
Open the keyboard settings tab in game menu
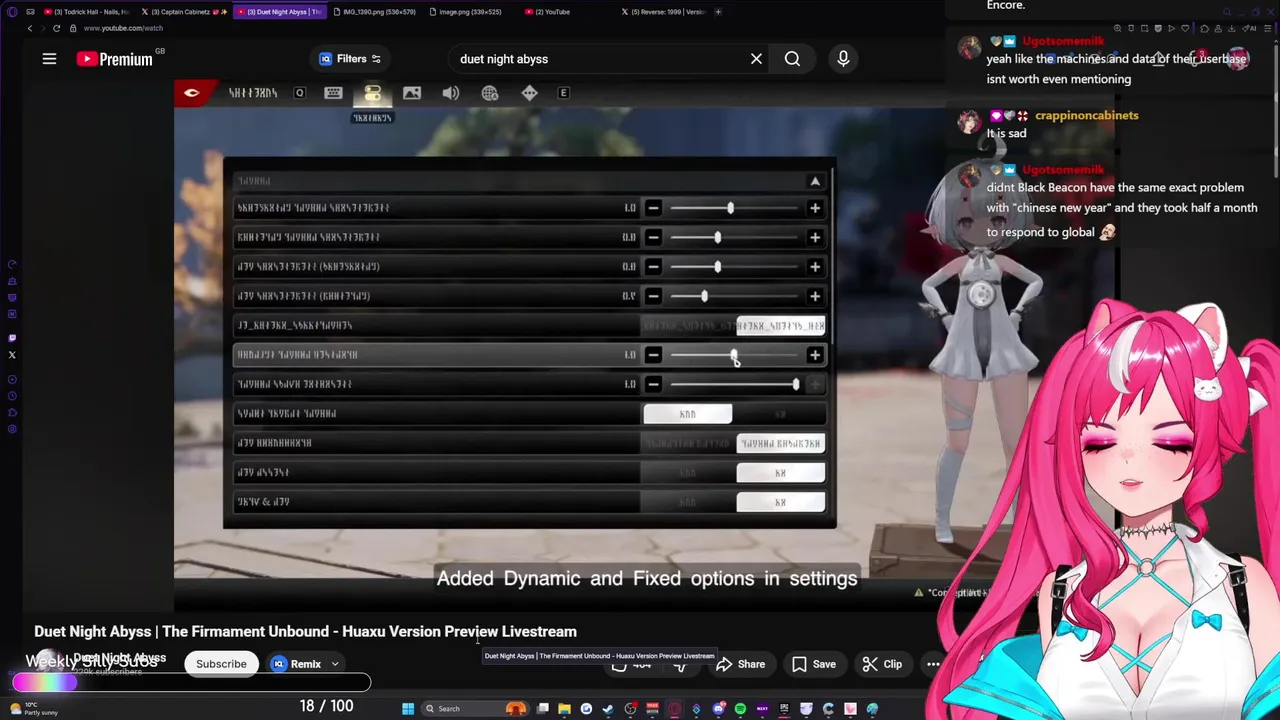point(333,93)
